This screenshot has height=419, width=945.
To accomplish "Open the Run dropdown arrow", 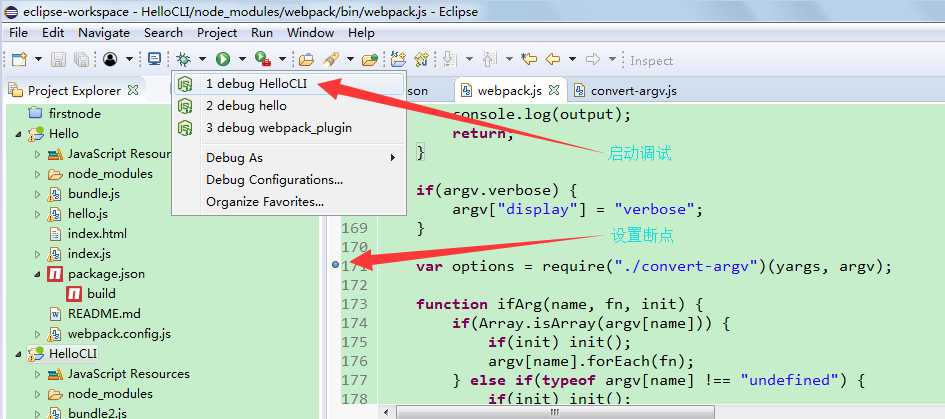I will (242, 60).
